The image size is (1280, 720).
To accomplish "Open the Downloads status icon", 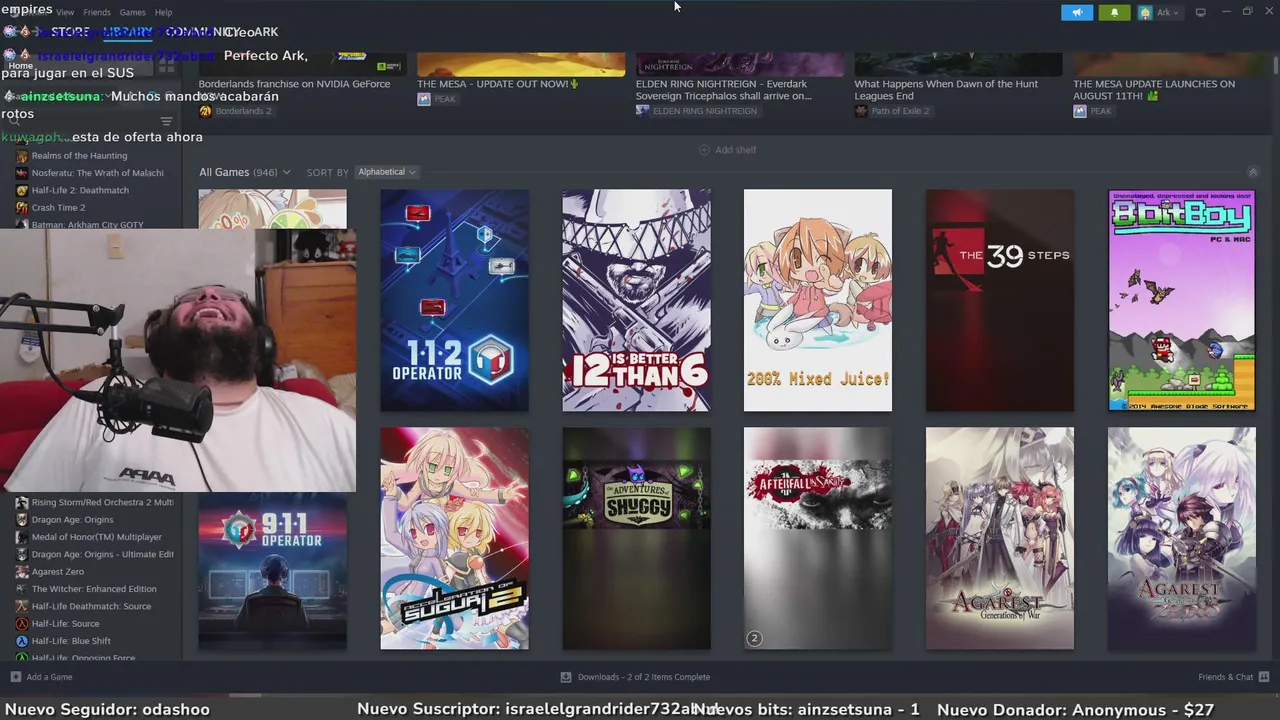I will 566,677.
